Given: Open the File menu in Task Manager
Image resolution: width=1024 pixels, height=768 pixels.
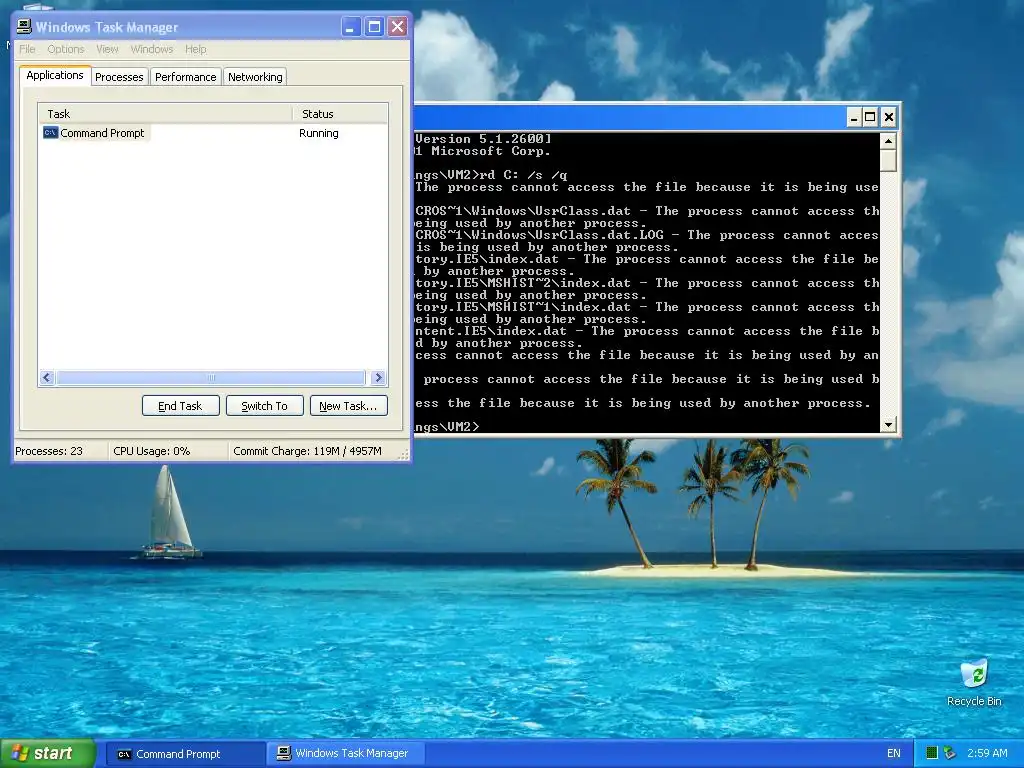Looking at the screenshot, I should pyautogui.click(x=27, y=49).
